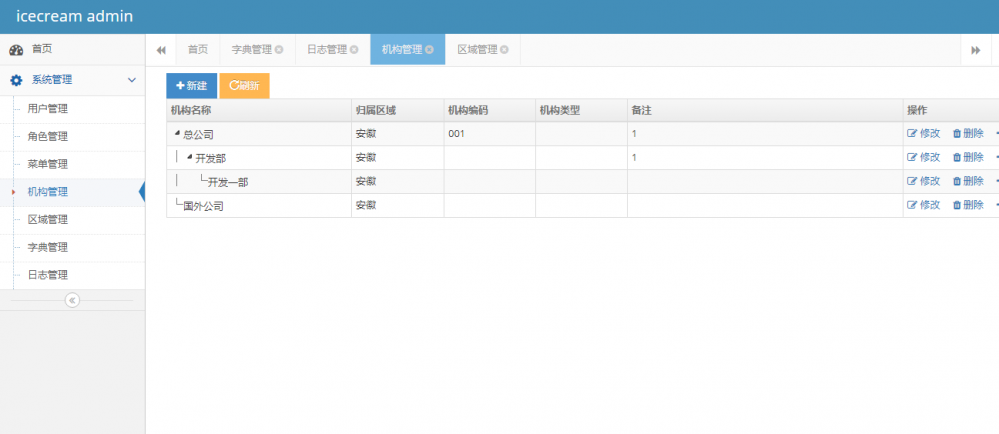
Task: Collapse the sidebar with double-arrow button
Action: tap(72, 300)
